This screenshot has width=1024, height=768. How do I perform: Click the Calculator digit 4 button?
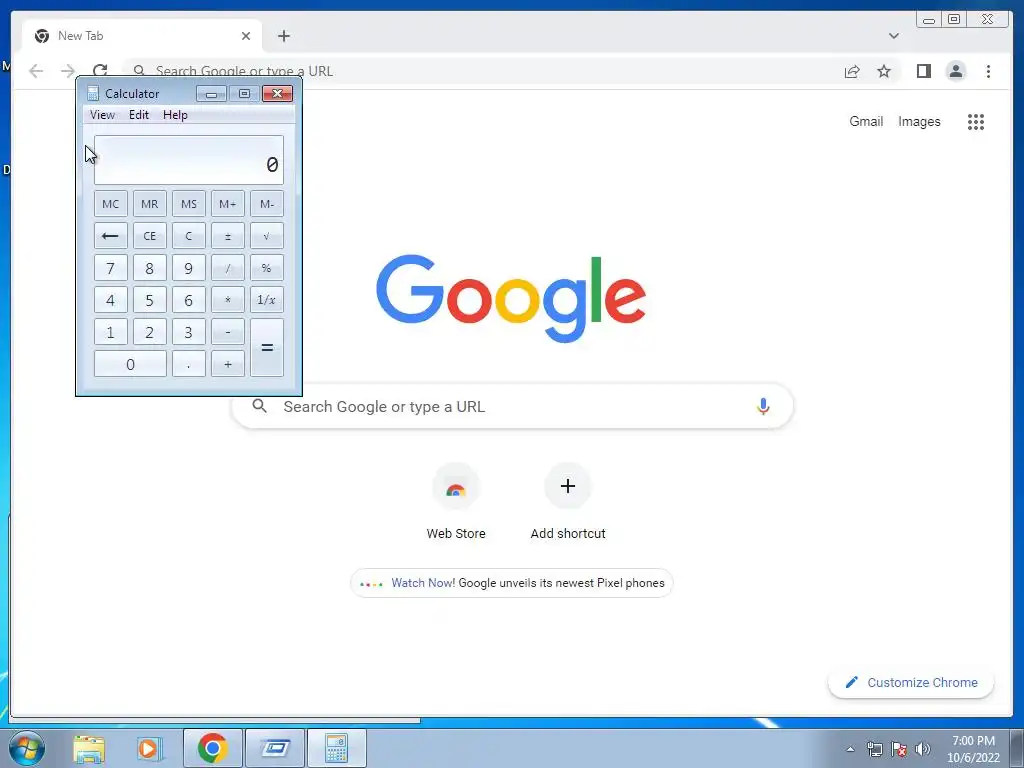[110, 300]
